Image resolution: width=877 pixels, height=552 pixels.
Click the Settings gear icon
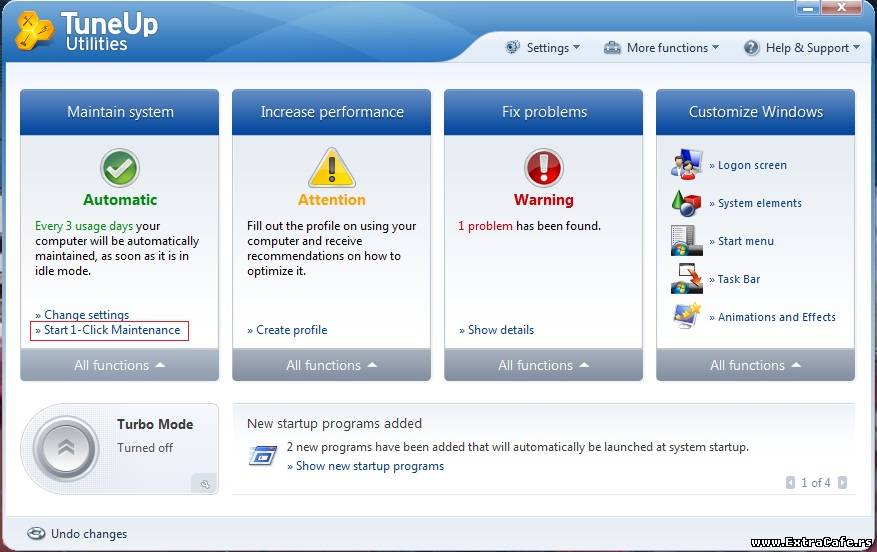[512, 48]
